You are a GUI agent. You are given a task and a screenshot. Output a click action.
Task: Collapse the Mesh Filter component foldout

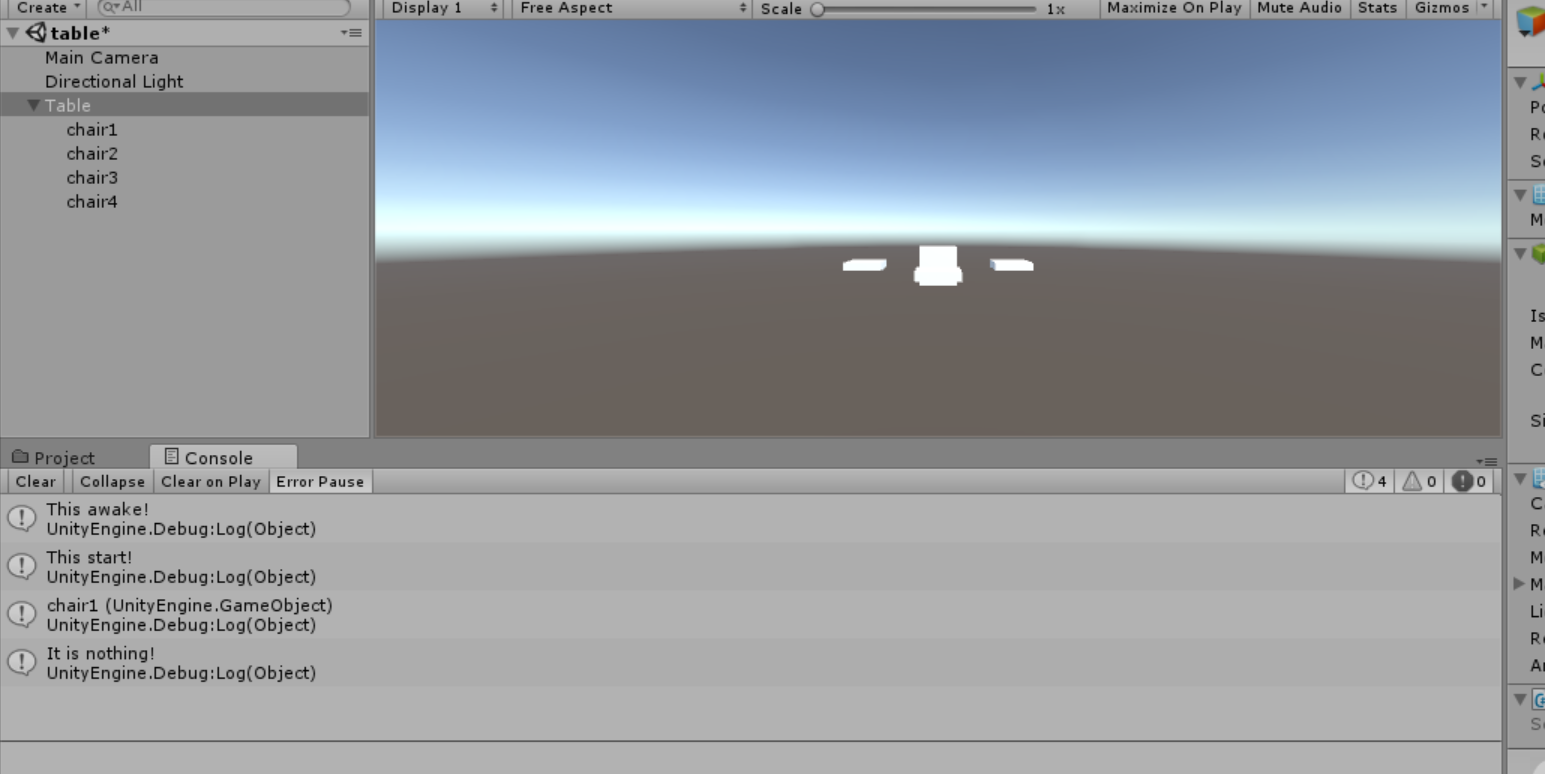[x=1520, y=195]
